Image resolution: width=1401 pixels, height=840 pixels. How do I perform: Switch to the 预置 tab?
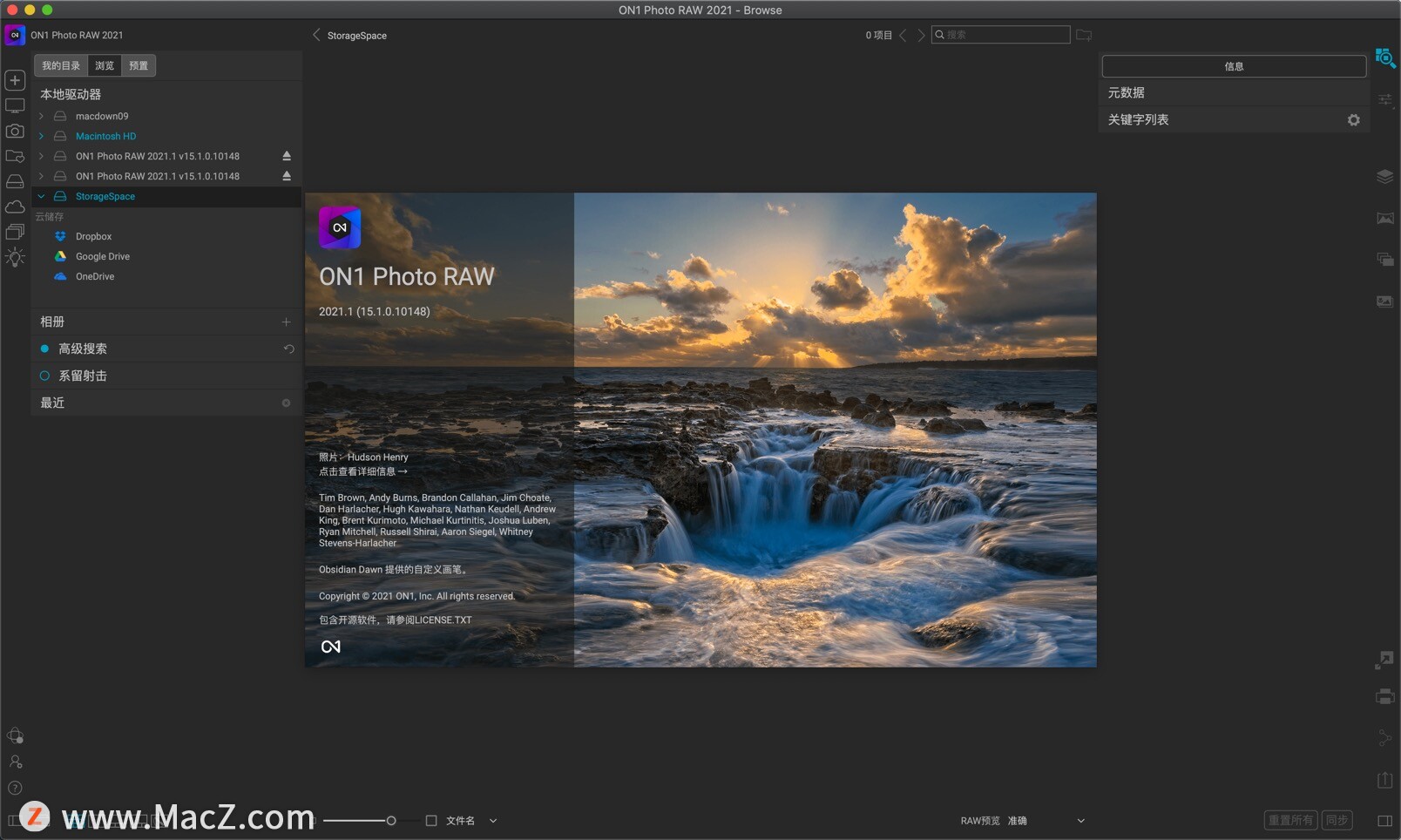[139, 65]
